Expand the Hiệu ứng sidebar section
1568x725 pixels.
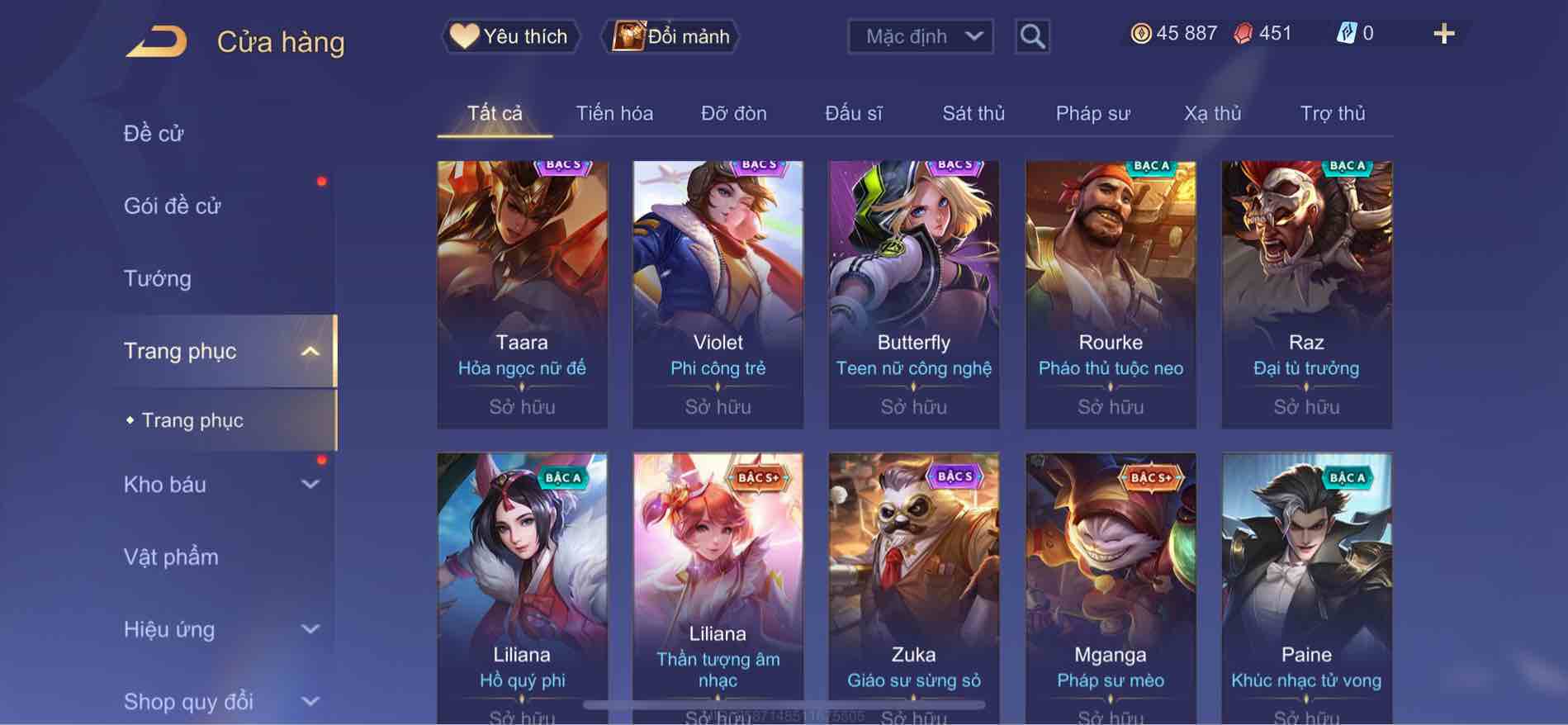coord(310,629)
